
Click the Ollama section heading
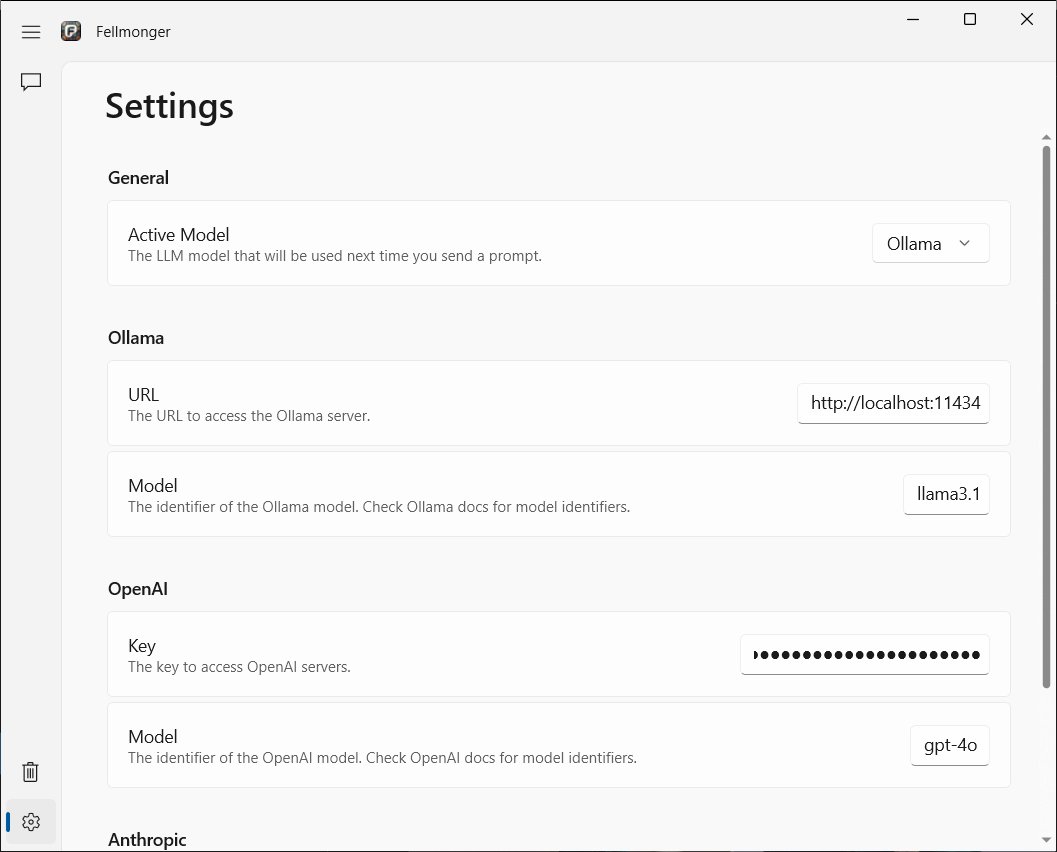tap(135, 338)
